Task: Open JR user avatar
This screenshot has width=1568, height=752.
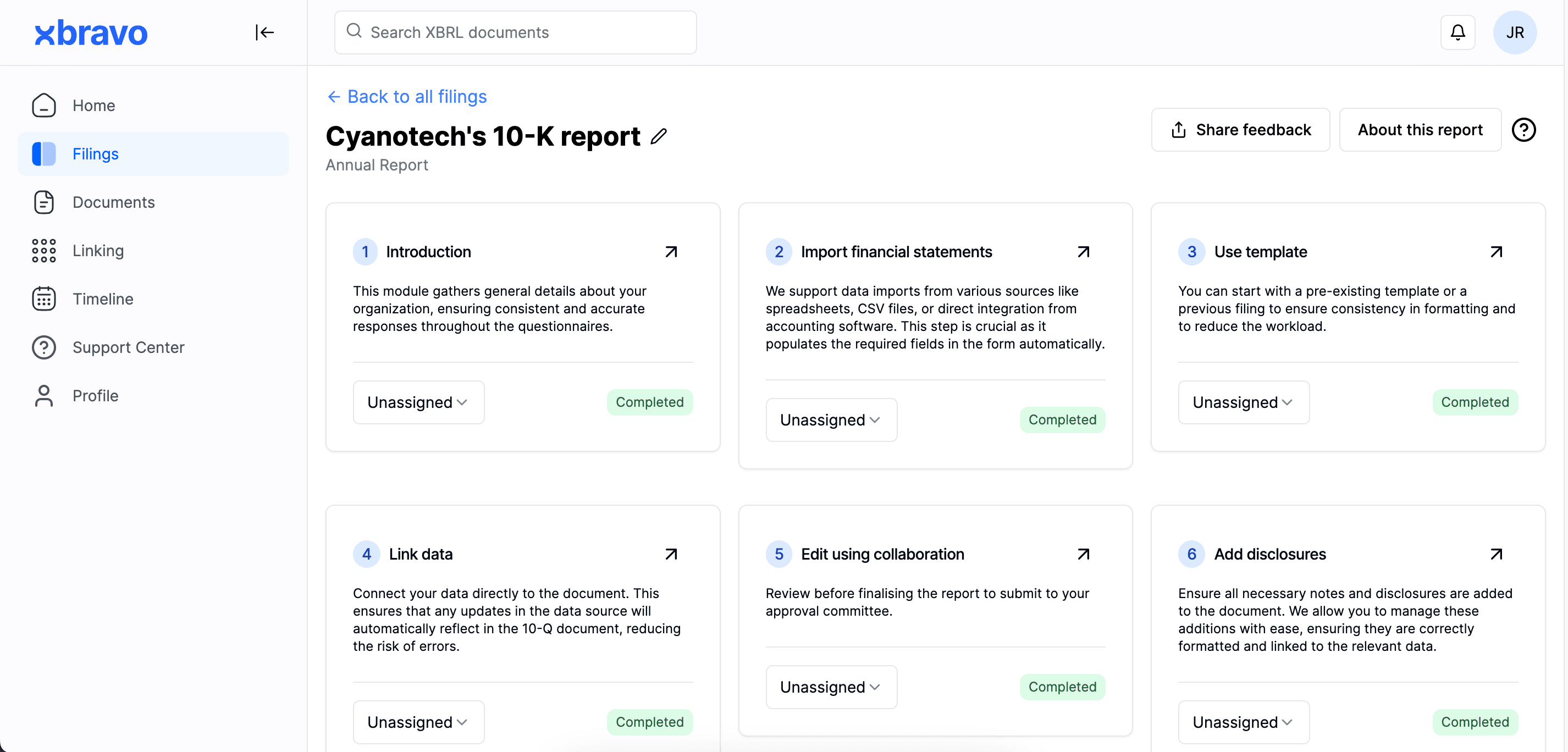Action: tap(1515, 32)
